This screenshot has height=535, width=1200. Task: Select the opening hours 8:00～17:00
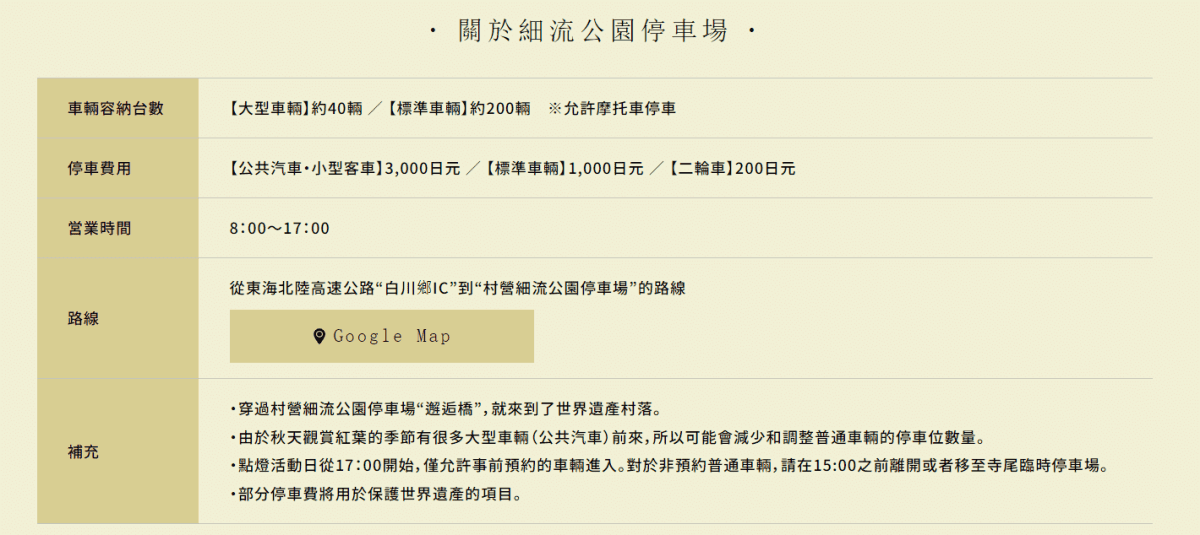coord(279,228)
